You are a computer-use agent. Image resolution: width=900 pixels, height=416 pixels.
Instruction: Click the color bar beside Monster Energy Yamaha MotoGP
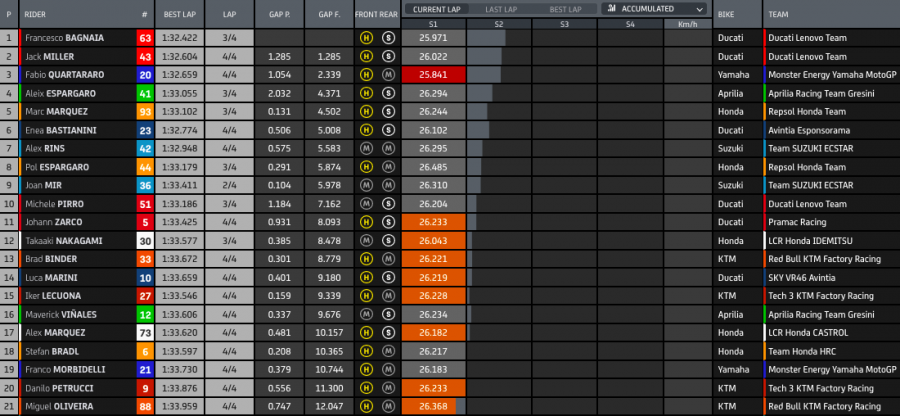[x=765, y=74]
